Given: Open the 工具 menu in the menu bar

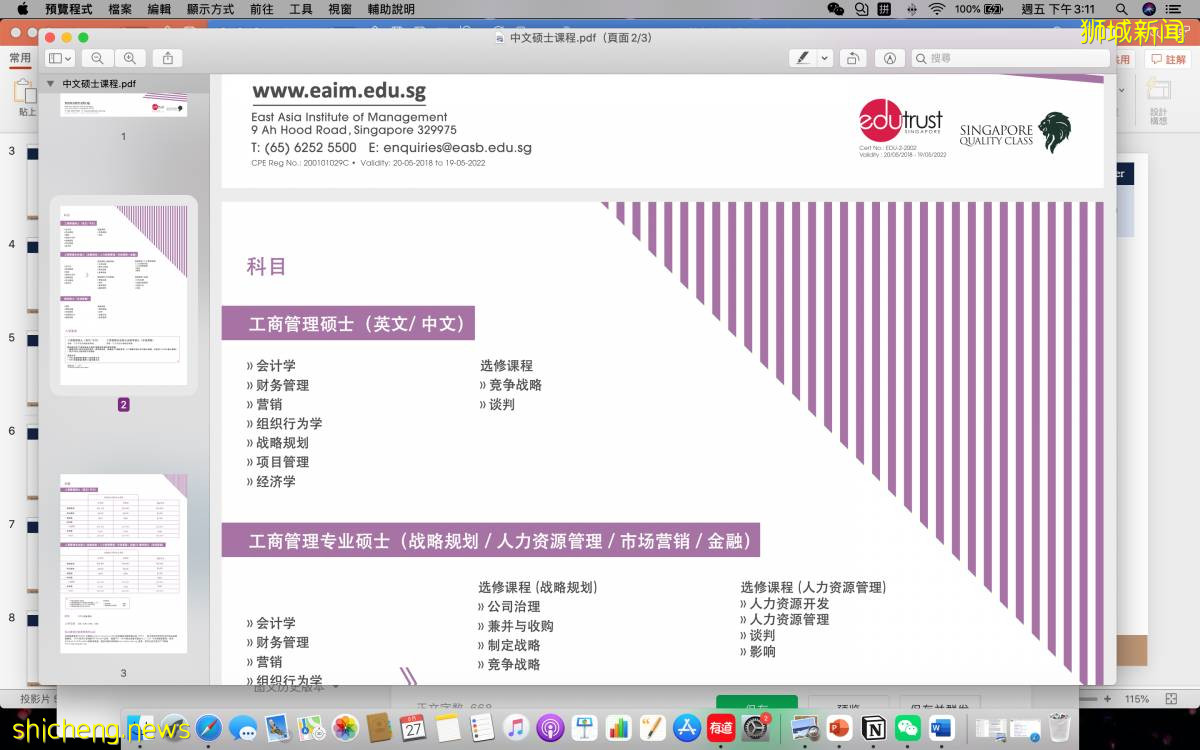Looking at the screenshot, I should tap(302, 9).
